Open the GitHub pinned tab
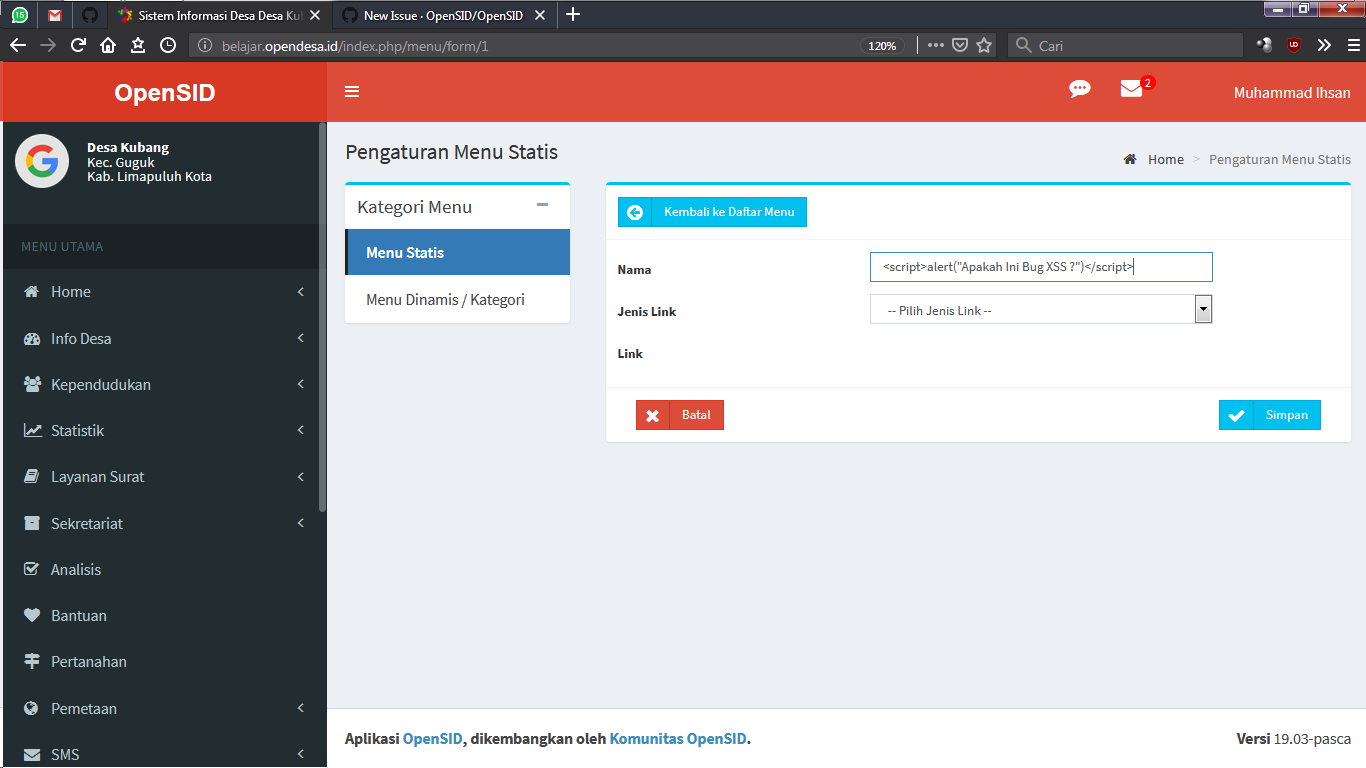This screenshot has width=1366, height=768. click(x=89, y=15)
